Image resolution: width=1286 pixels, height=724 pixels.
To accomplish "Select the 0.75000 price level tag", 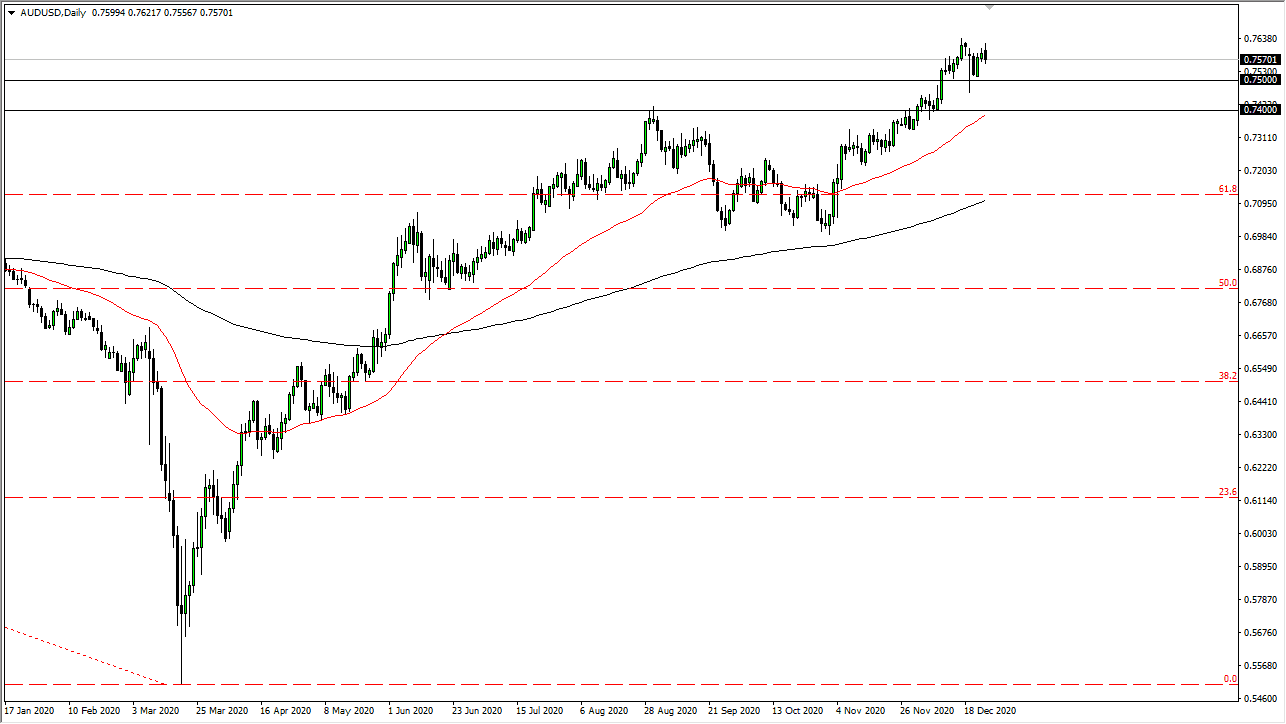I will point(1258,82).
